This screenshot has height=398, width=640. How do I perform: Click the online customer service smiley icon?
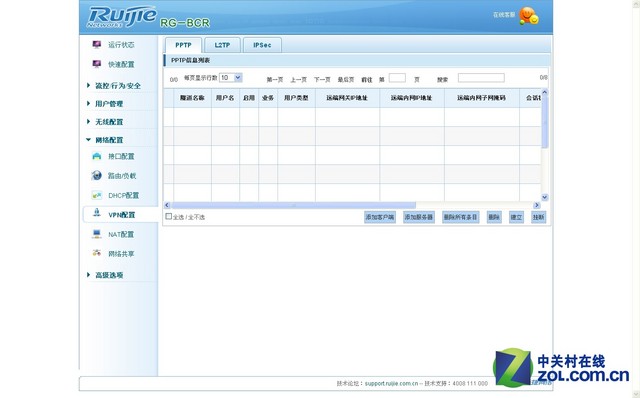pos(529,16)
